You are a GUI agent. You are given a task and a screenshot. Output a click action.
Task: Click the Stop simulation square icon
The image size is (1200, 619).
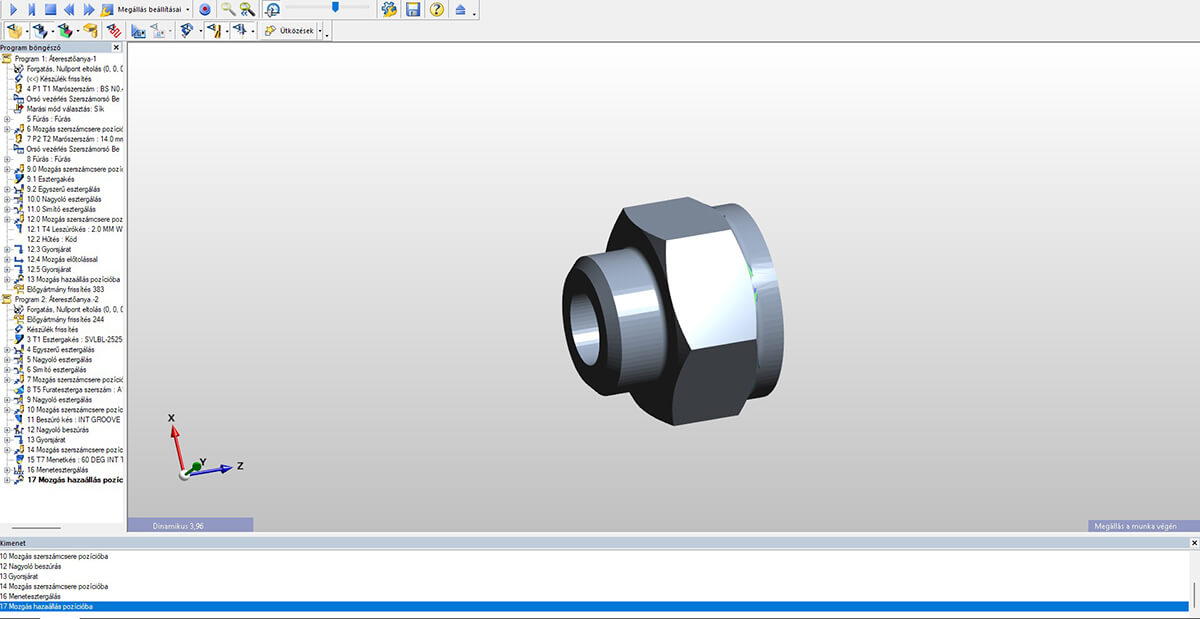point(50,9)
